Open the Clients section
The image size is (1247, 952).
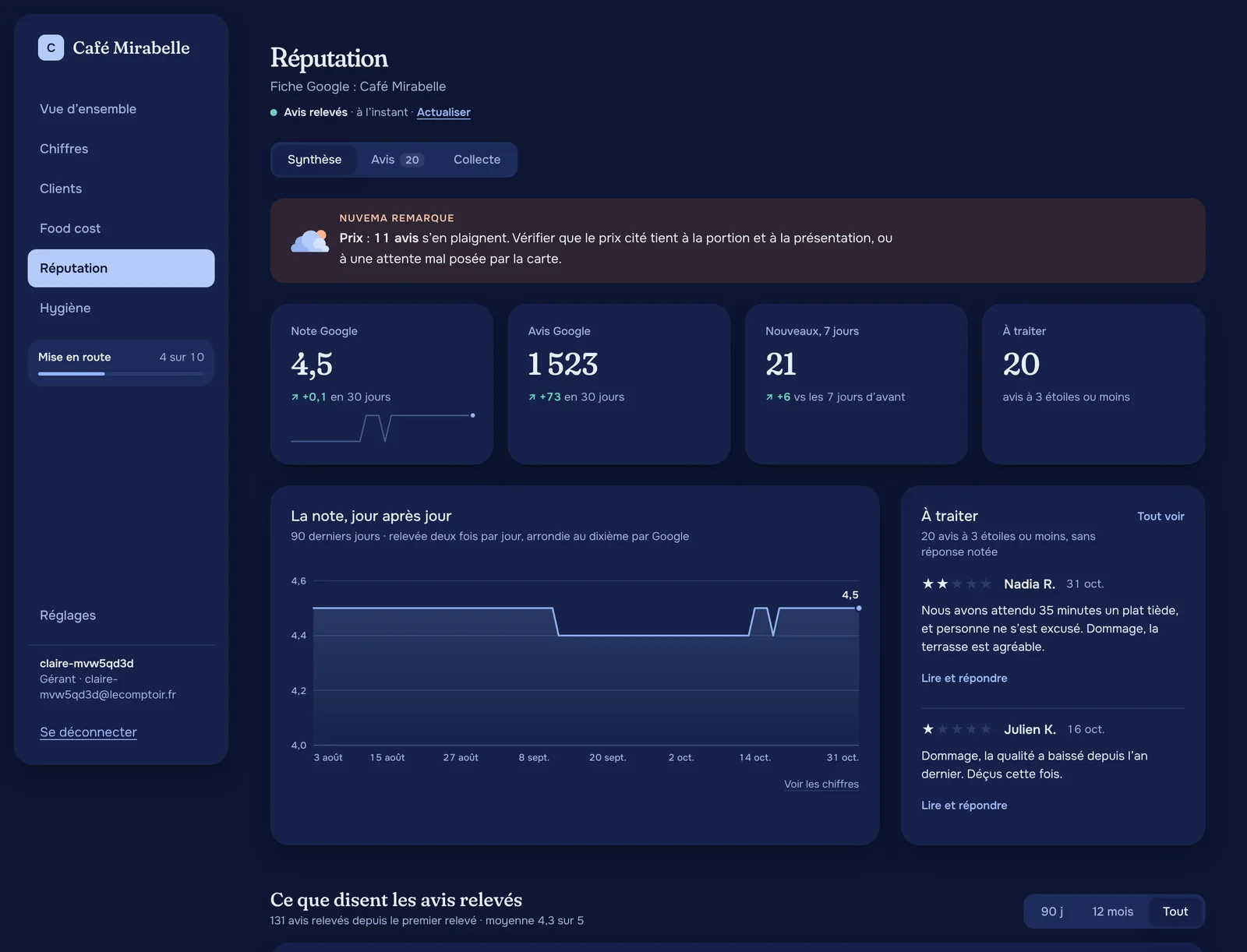[x=121, y=189]
